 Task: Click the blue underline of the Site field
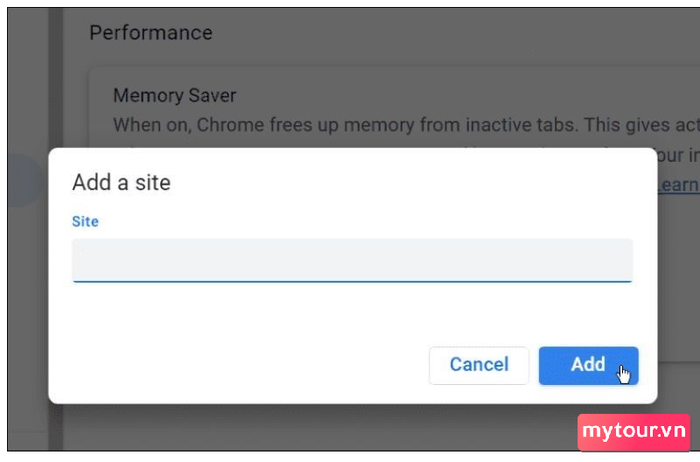tap(352, 281)
